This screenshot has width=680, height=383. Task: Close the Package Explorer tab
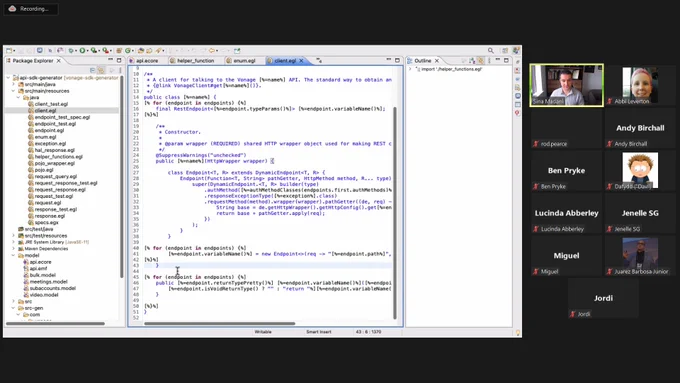coord(59,61)
